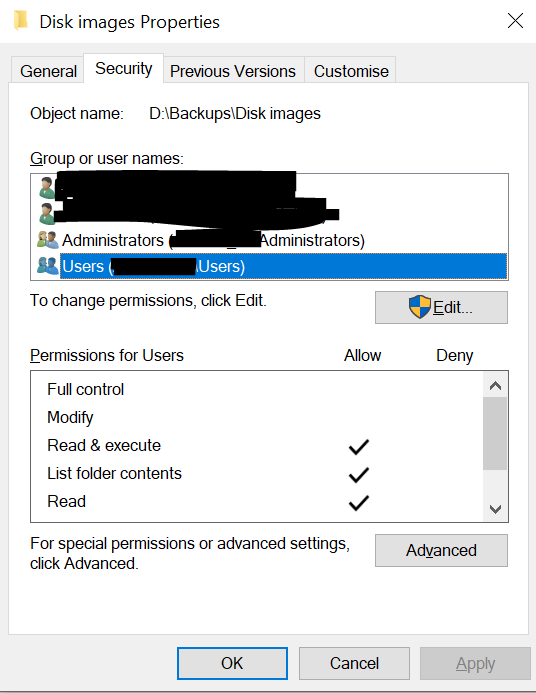Confirm the dialog with OK
The height and width of the screenshot is (693, 536).
(232, 663)
